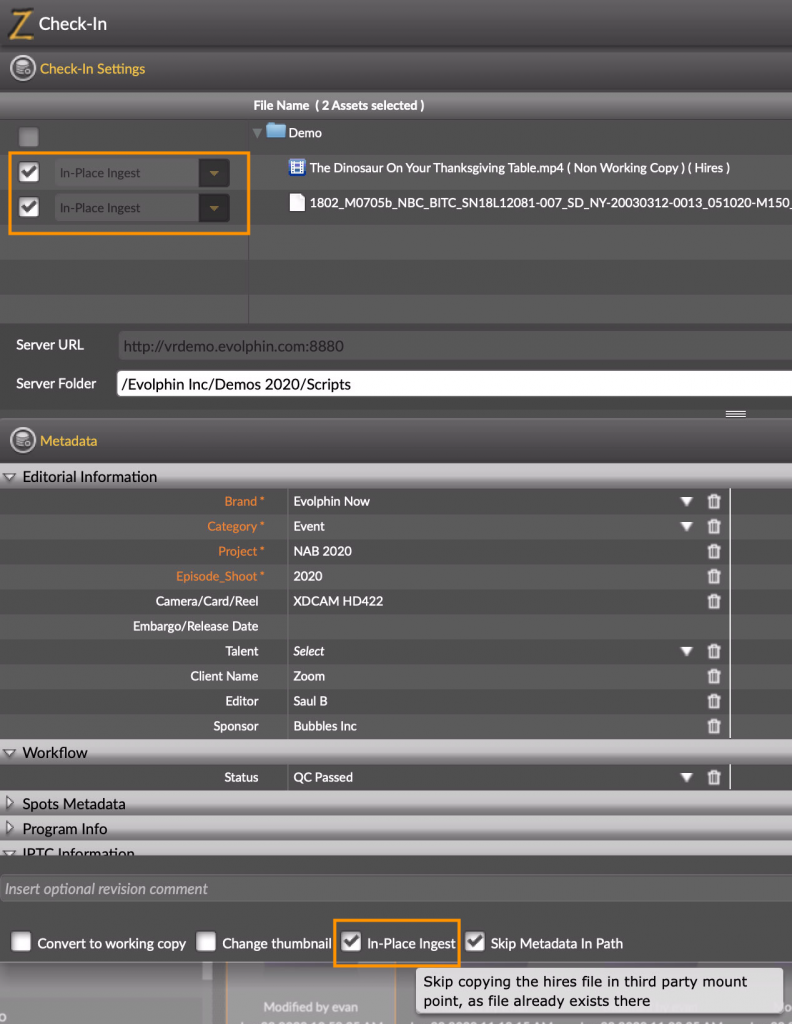The height and width of the screenshot is (1024, 792).
Task: Remove Camera/Card/Reel value XDCAM HD422
Action: pos(714,601)
